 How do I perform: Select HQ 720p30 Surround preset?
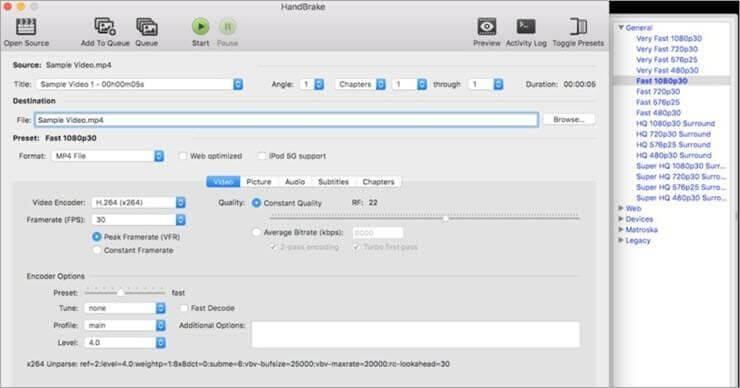pos(673,134)
